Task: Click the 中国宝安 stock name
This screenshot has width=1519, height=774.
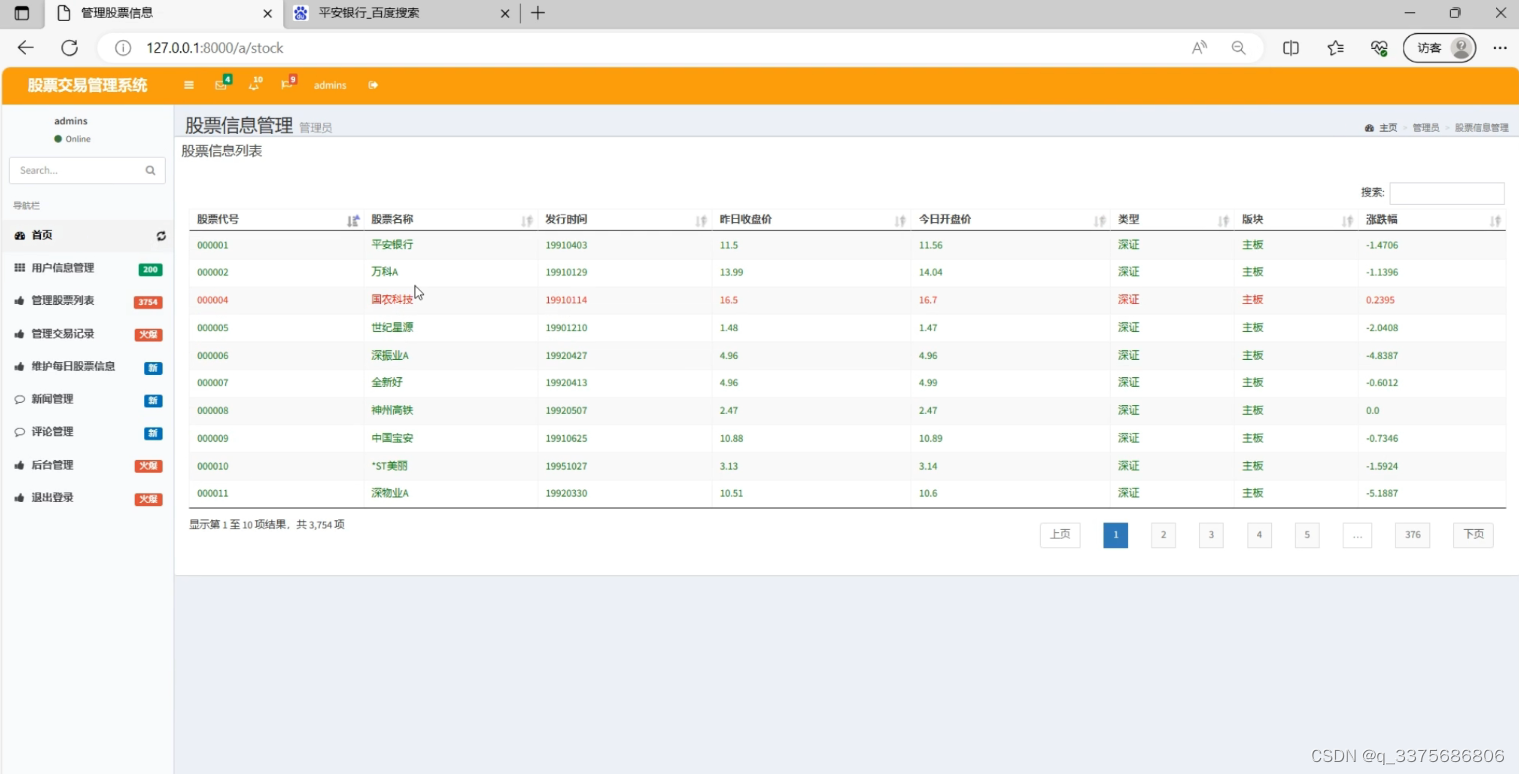Action: point(392,438)
